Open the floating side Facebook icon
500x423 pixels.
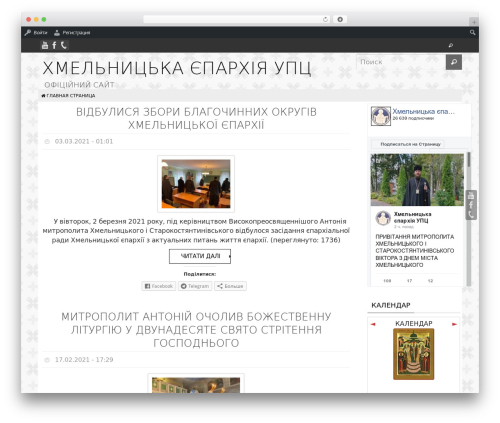[471, 205]
